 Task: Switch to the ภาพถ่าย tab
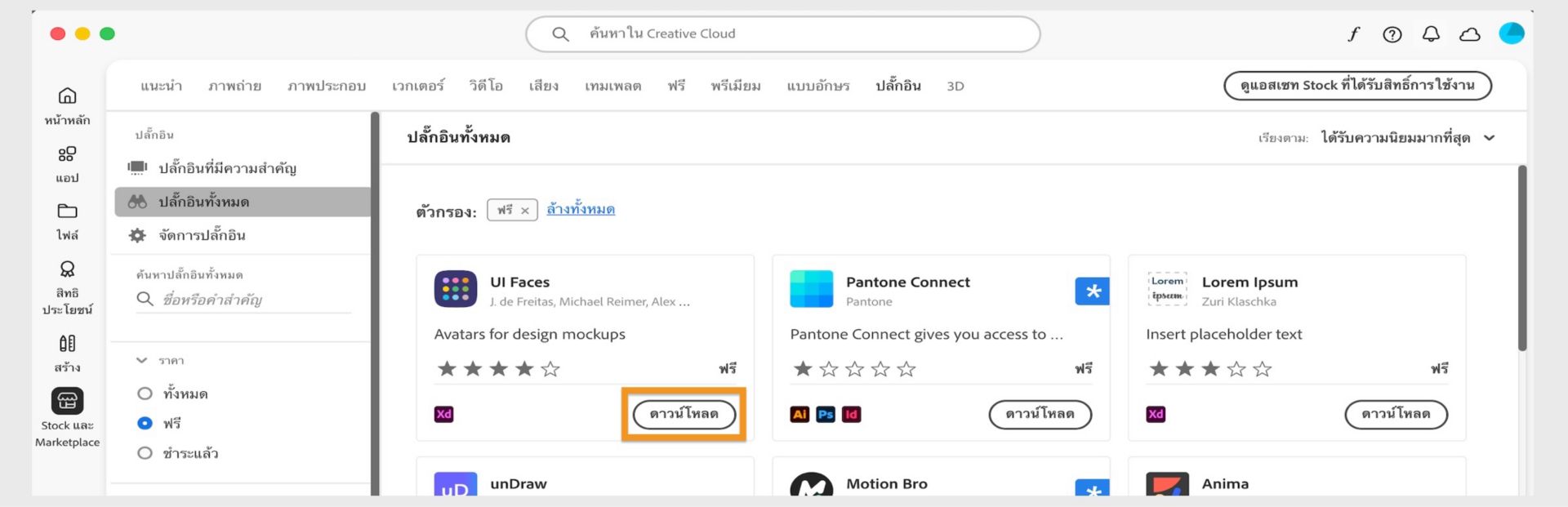[x=234, y=86]
